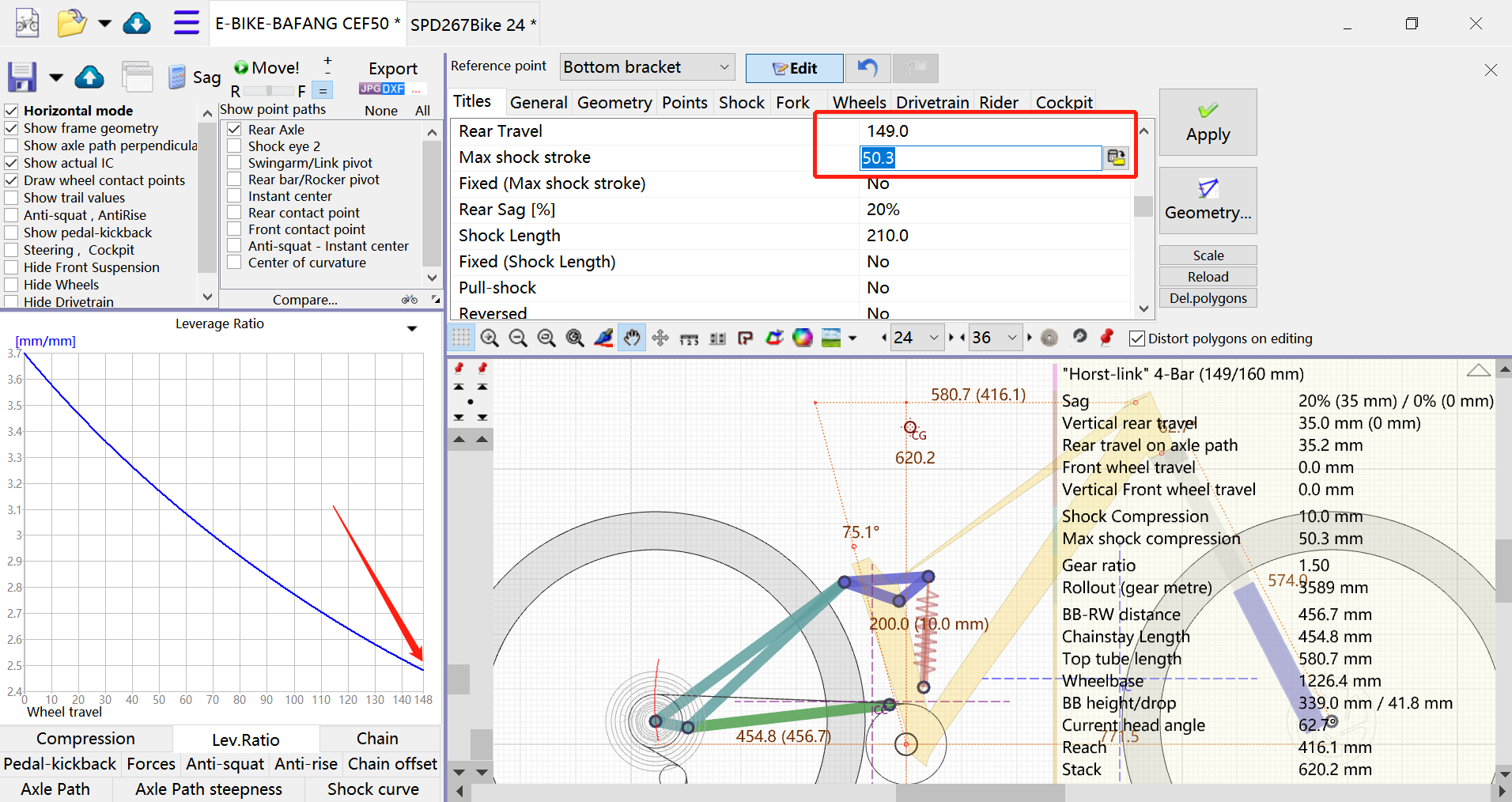Click the chainring sprocket icon
This screenshot has width=1512, height=802.
click(x=1049, y=339)
